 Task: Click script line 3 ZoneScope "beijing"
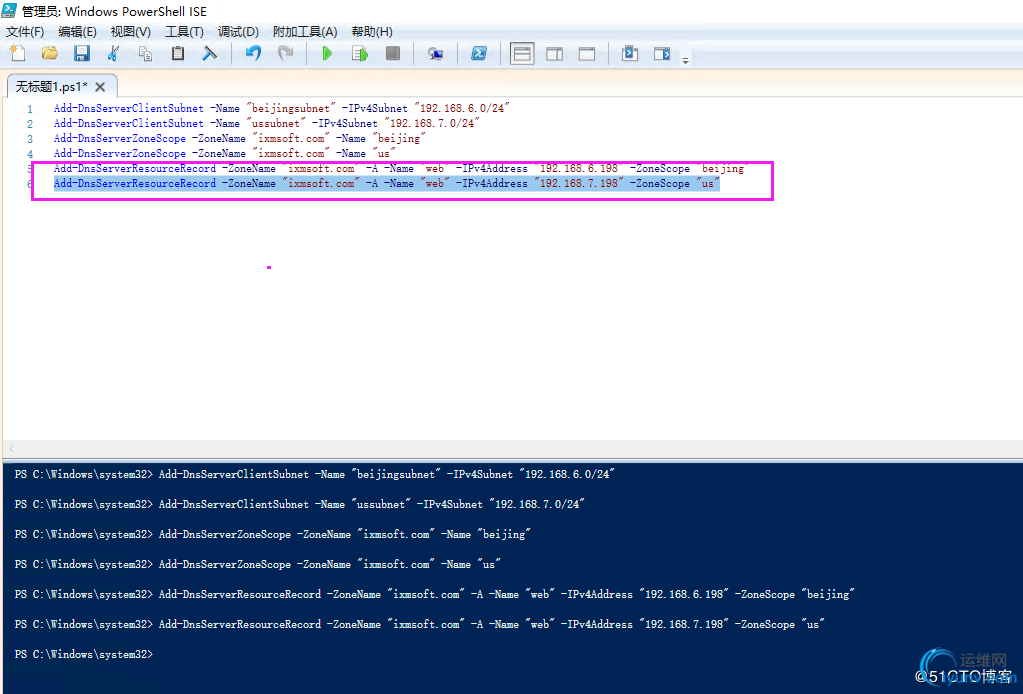(239, 138)
